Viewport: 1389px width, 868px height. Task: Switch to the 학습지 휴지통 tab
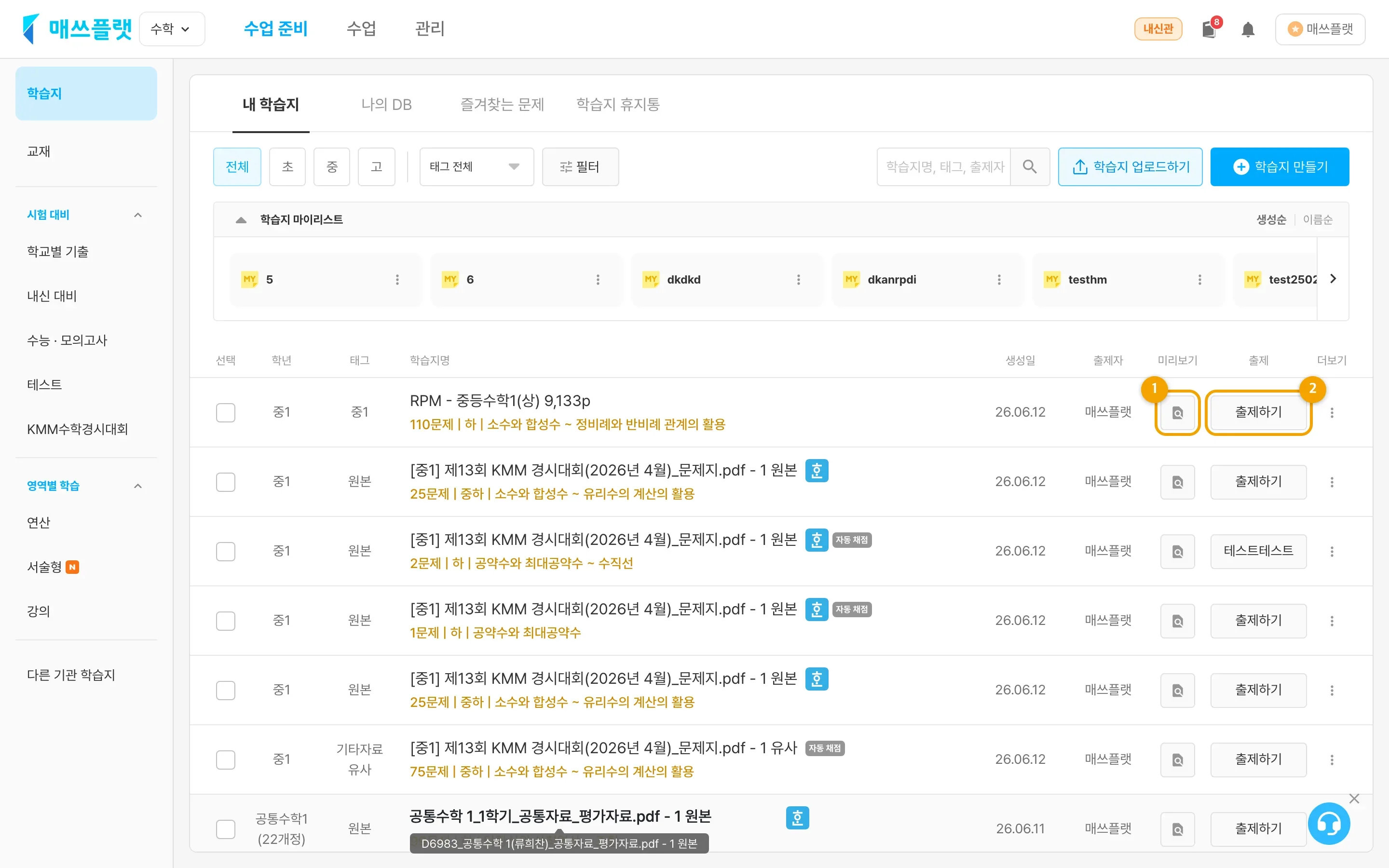pos(618,105)
